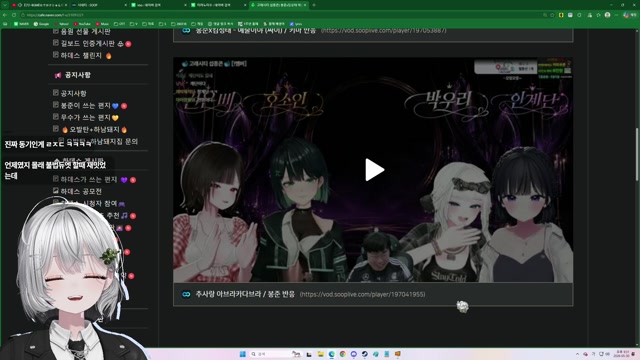Viewport: 640px width, 360px height.
Task: Open File Explorer from taskbar
Action: coord(320,354)
